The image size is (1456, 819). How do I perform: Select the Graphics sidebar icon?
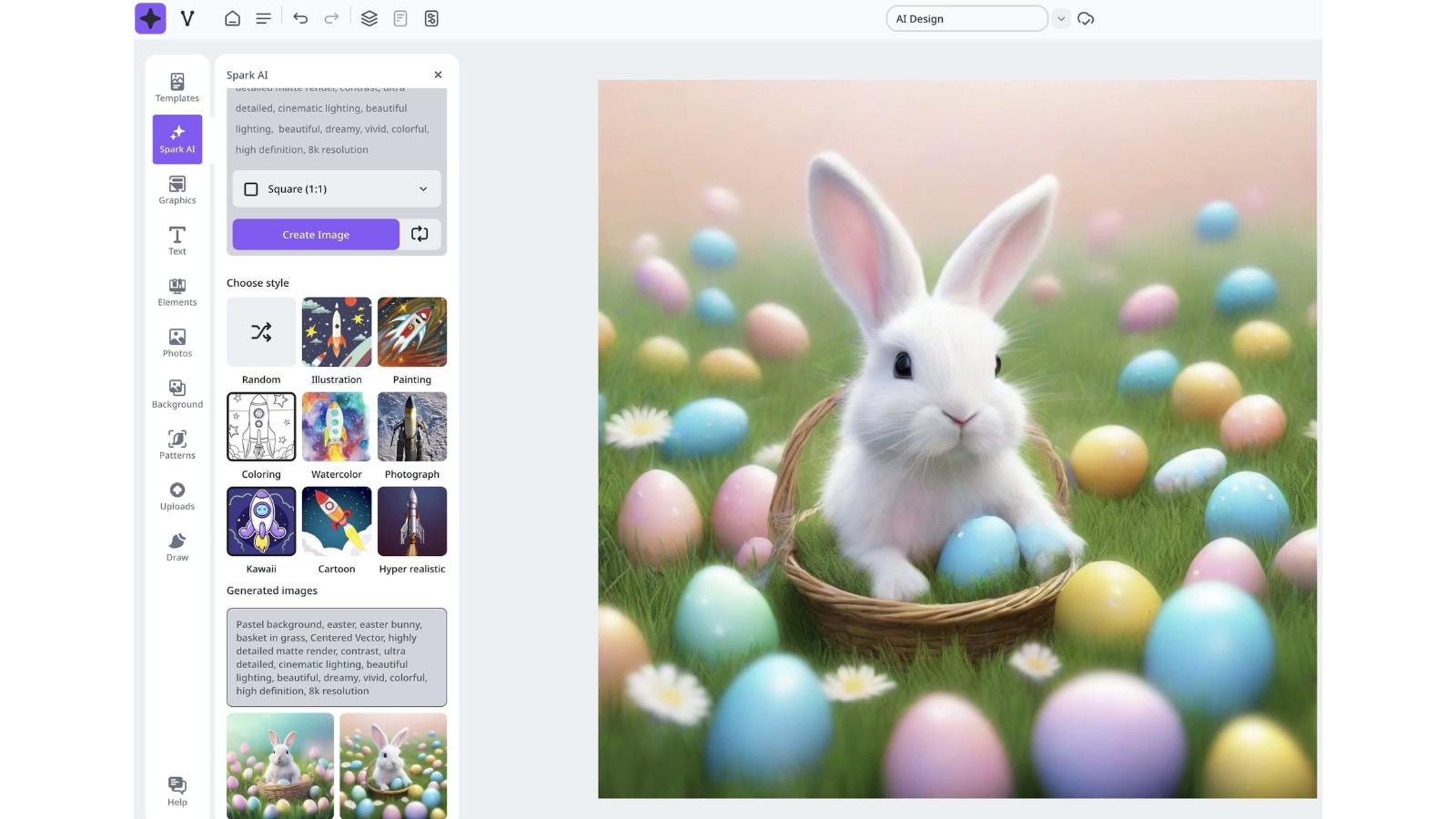point(177,189)
